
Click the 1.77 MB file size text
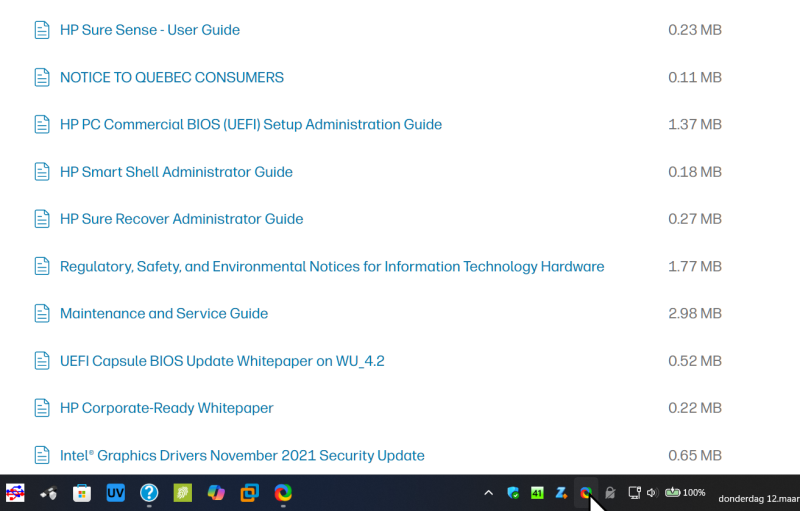[x=695, y=266]
